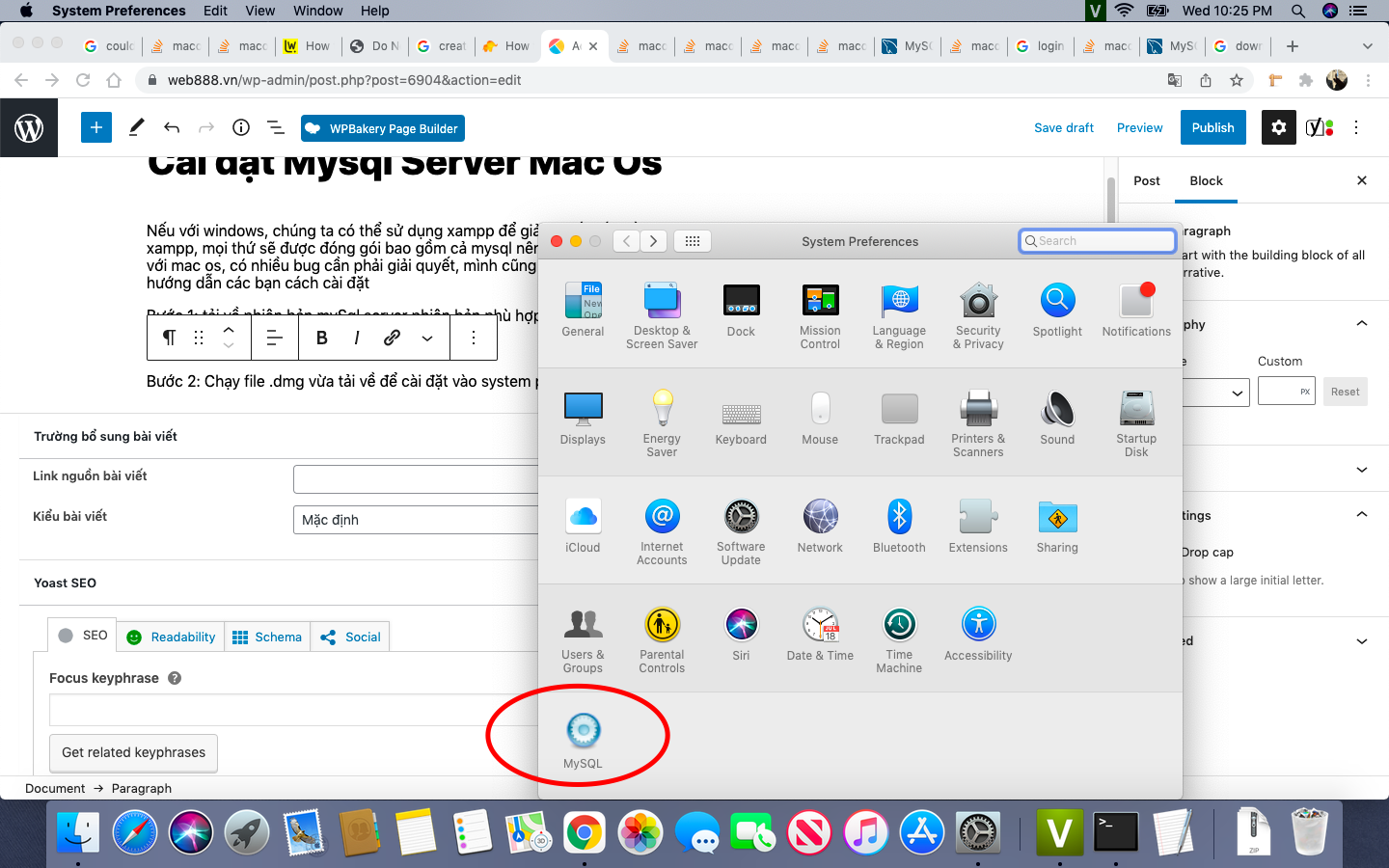
Task: Click the Publish button
Action: click(x=1213, y=127)
